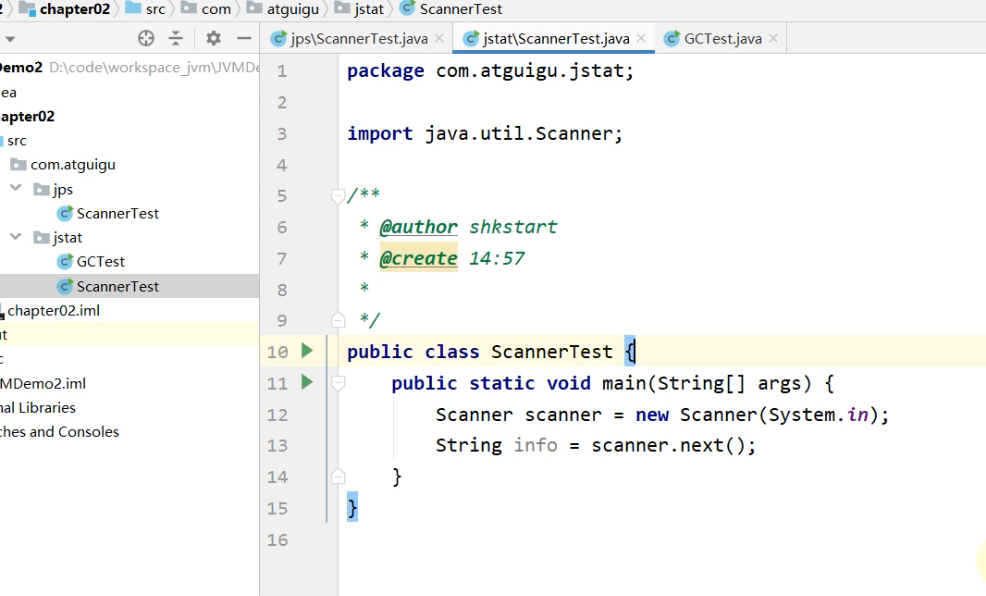This screenshot has width=986, height=596.
Task: Select GCTest class in project tree
Action: [101, 262]
